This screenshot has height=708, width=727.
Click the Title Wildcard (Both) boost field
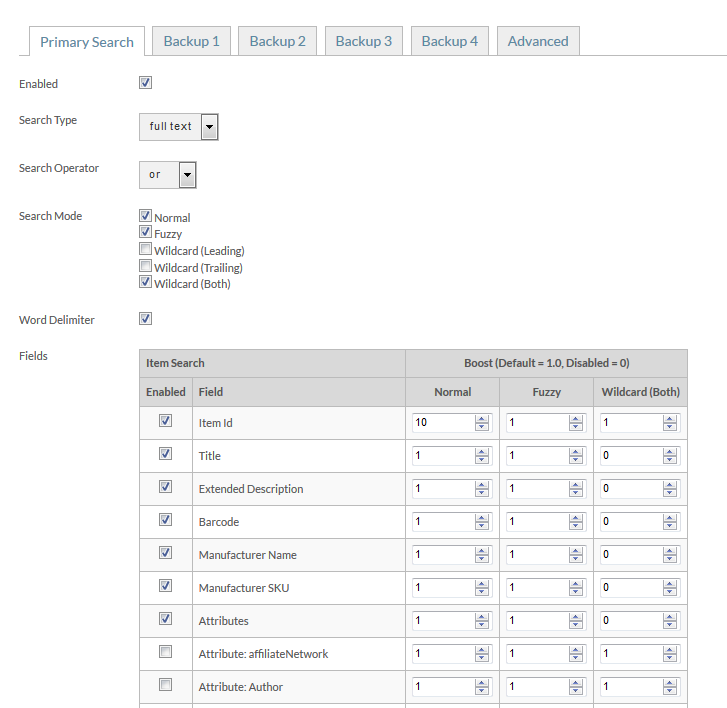pos(631,456)
